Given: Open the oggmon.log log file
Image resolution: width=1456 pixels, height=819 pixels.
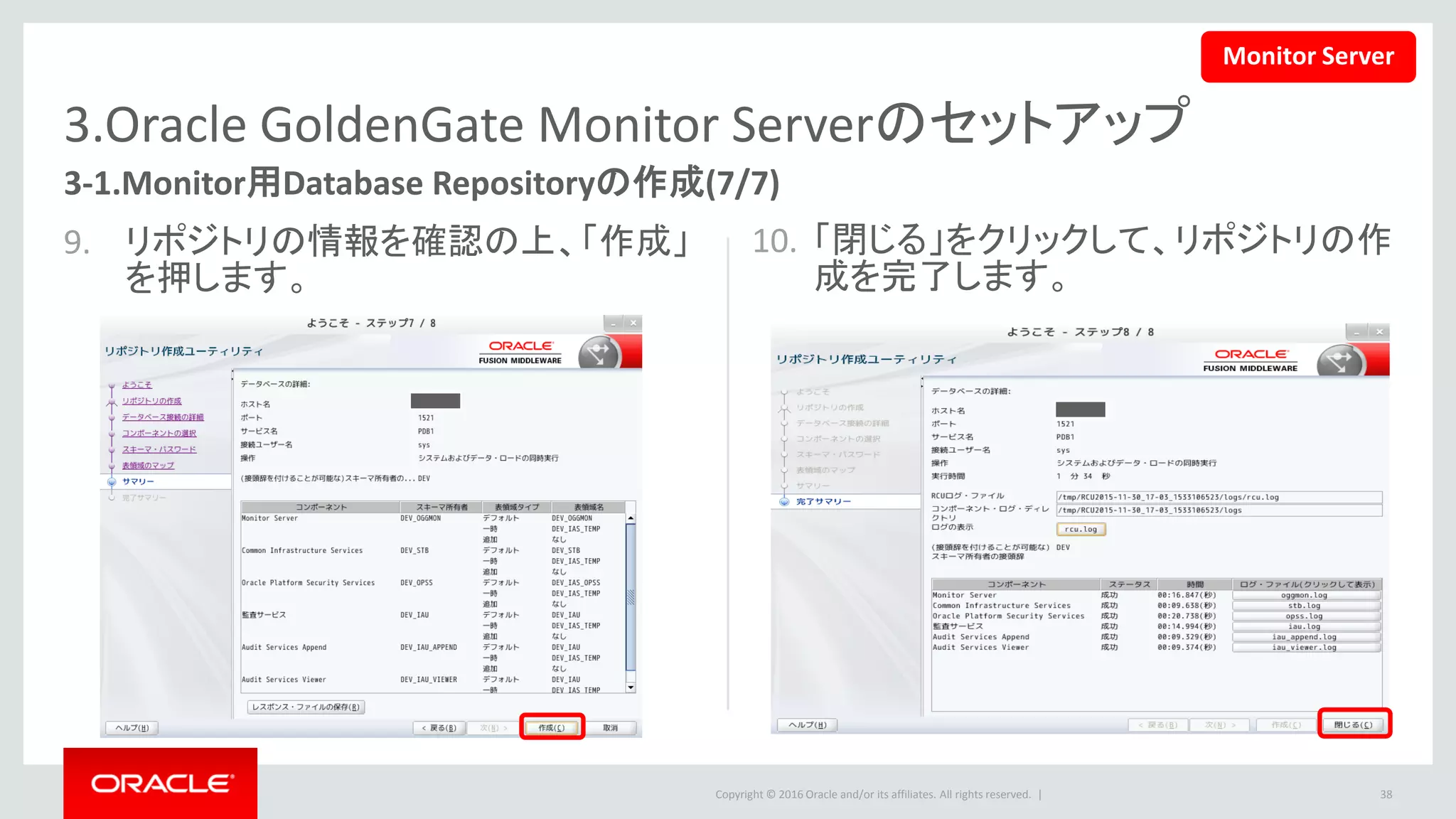Looking at the screenshot, I should (x=1306, y=595).
